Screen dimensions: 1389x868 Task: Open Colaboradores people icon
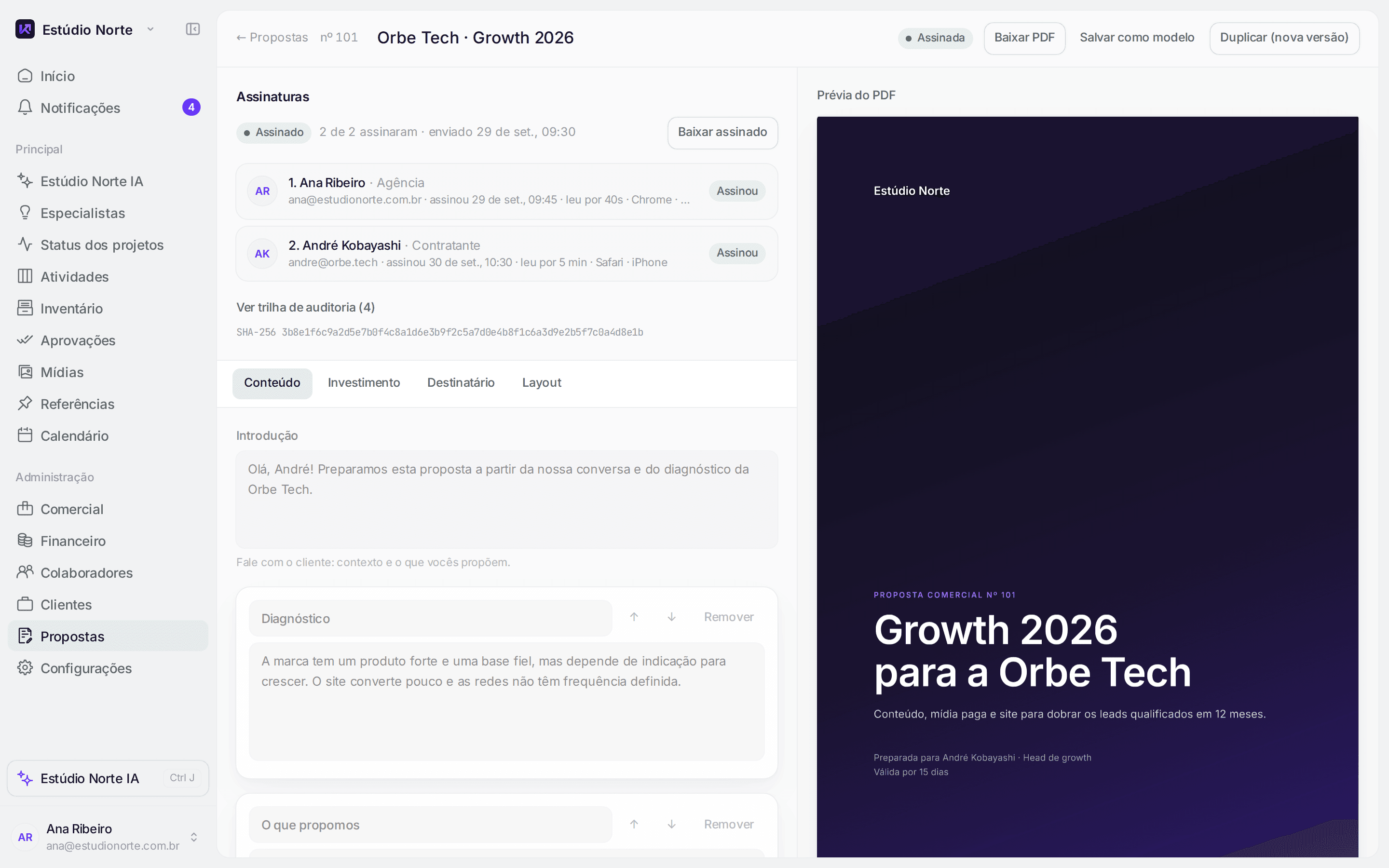point(25,572)
